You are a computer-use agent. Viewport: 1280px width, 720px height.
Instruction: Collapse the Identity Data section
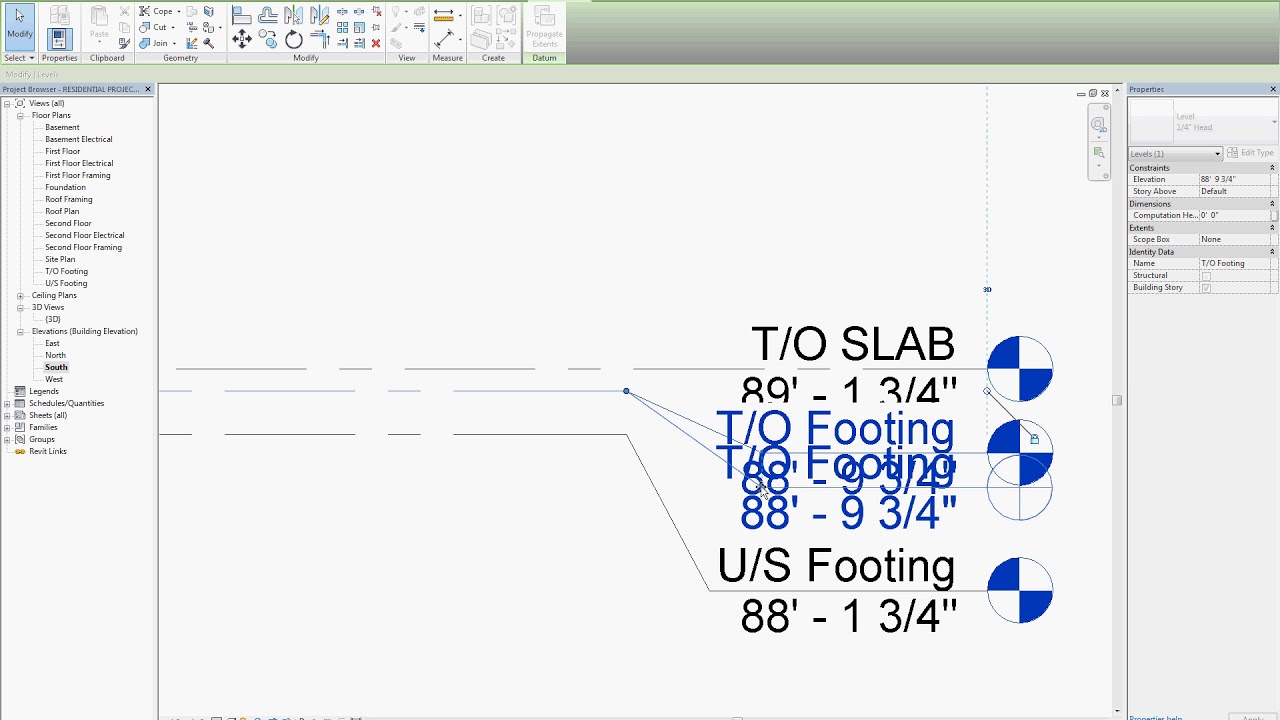click(1272, 252)
